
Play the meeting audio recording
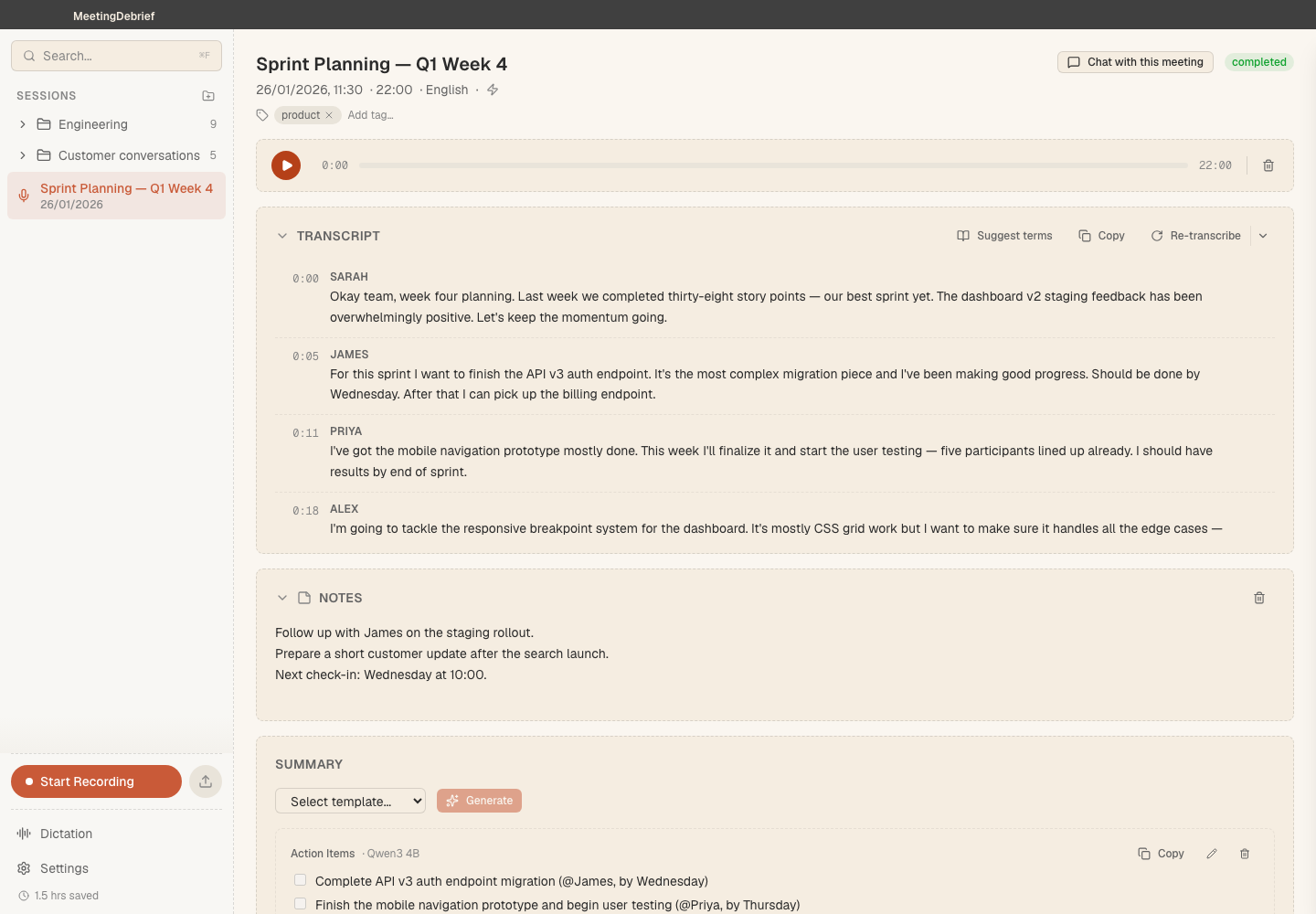[286, 165]
